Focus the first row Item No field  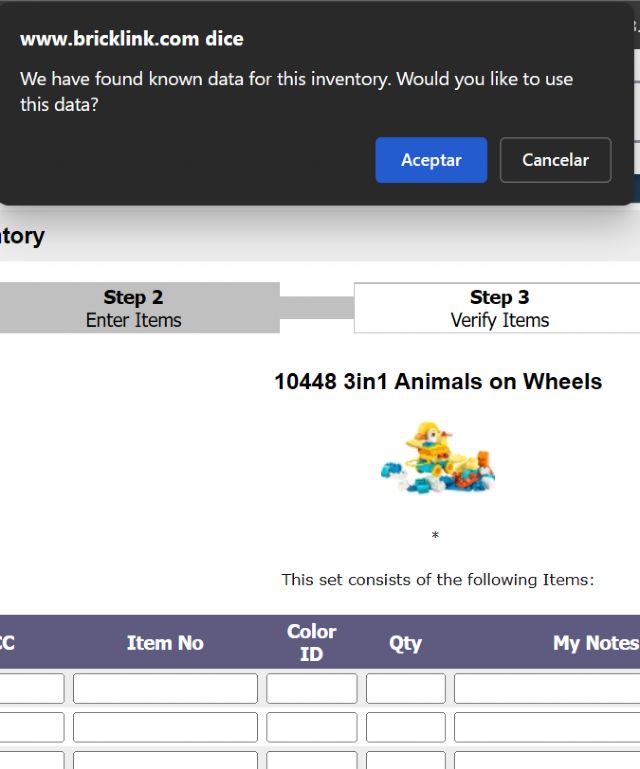click(165, 688)
